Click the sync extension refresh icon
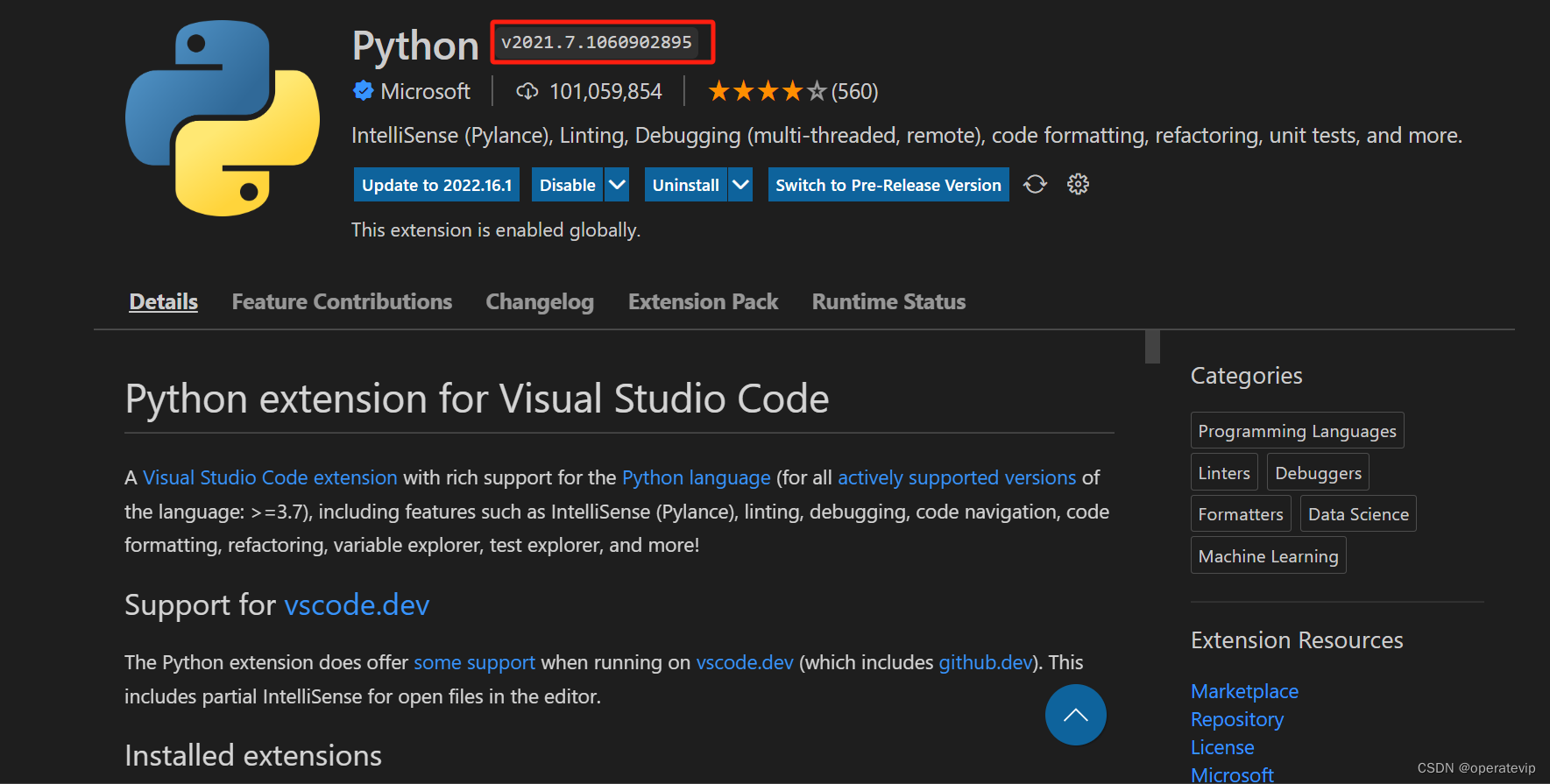1550x784 pixels. (x=1035, y=184)
